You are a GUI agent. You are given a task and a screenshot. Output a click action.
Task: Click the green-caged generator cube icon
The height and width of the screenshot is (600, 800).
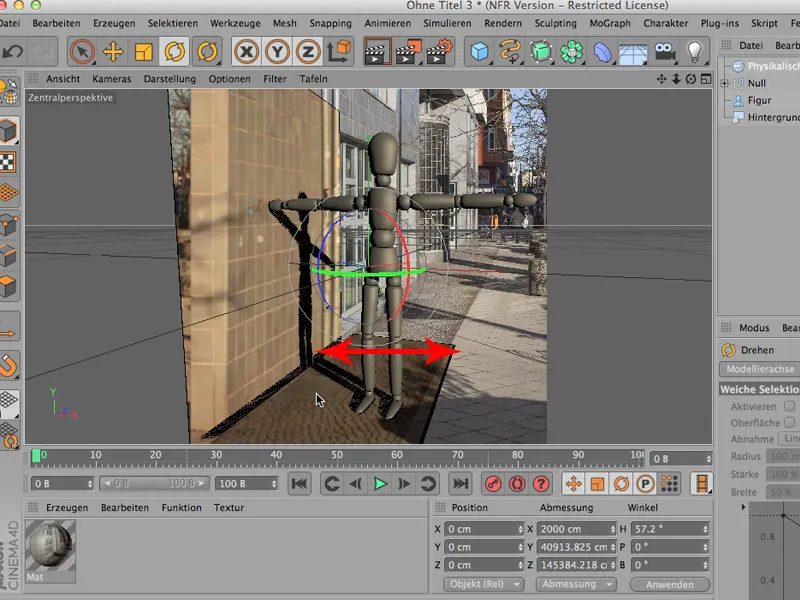(541, 52)
